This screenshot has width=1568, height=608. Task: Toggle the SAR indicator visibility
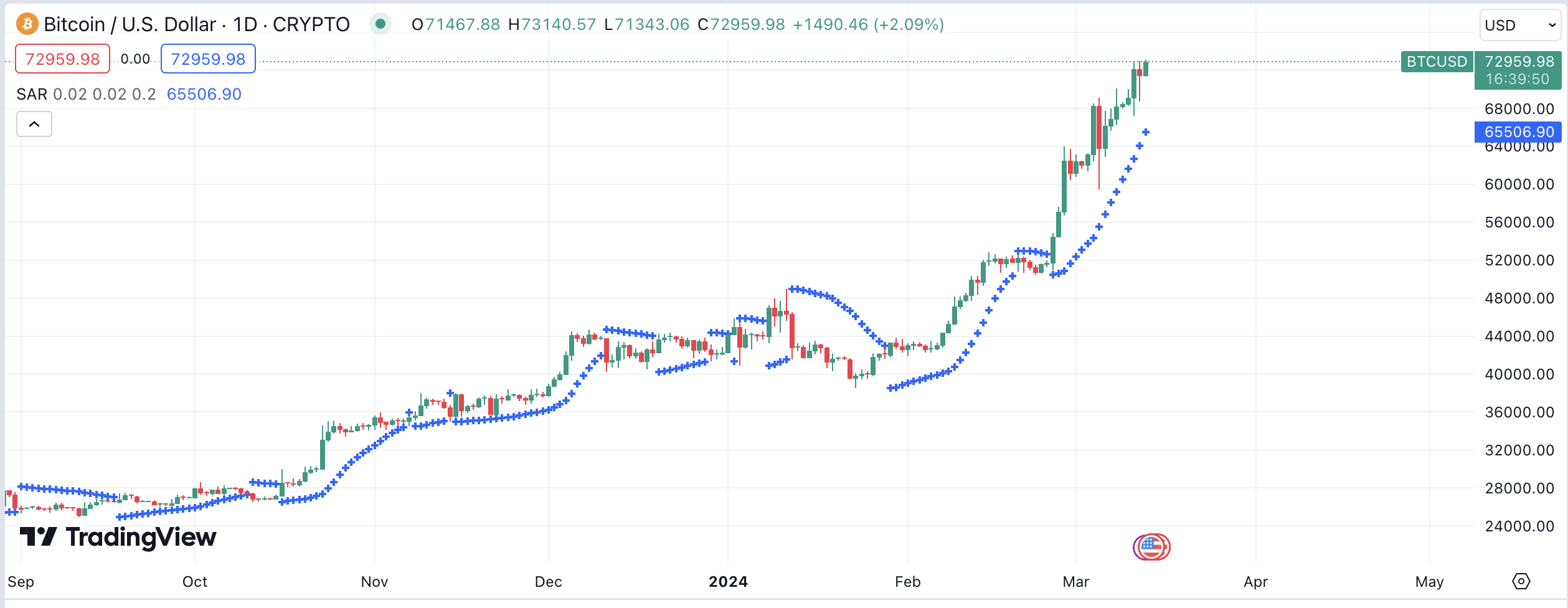[x=34, y=94]
